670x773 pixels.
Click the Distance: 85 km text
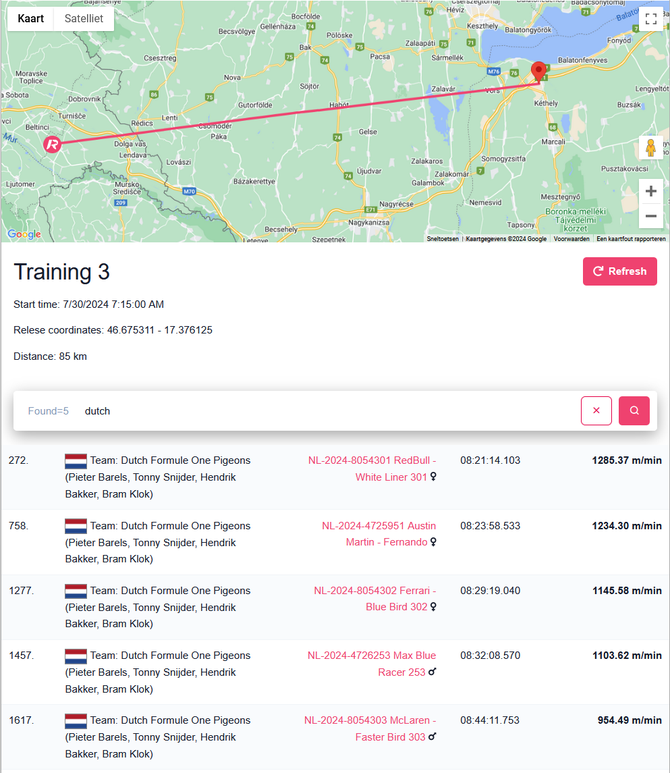tap(50, 356)
